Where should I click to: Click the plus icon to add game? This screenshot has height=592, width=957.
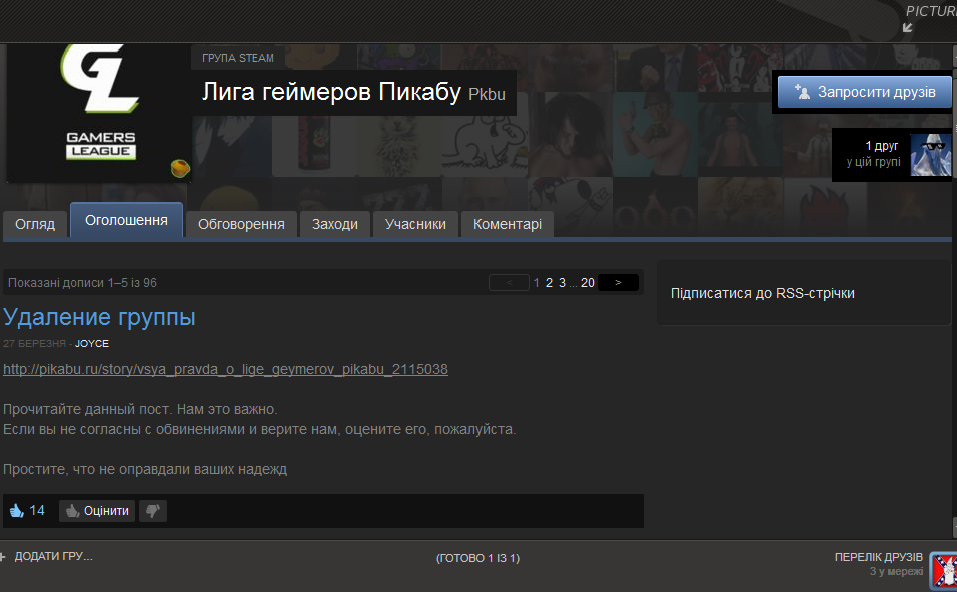pyautogui.click(x=4, y=556)
